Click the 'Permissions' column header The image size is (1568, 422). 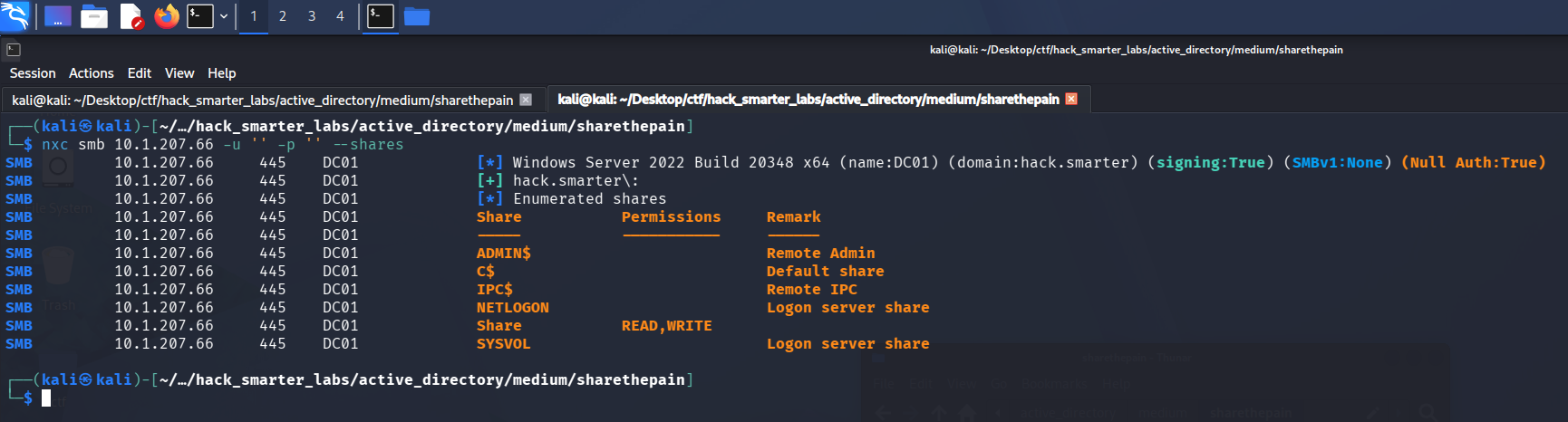coord(672,217)
